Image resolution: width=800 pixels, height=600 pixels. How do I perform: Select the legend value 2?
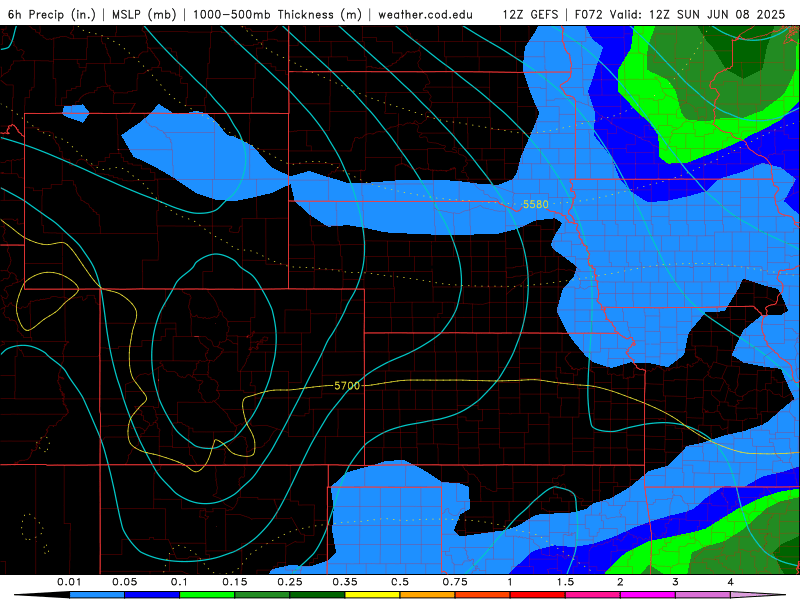[620, 582]
